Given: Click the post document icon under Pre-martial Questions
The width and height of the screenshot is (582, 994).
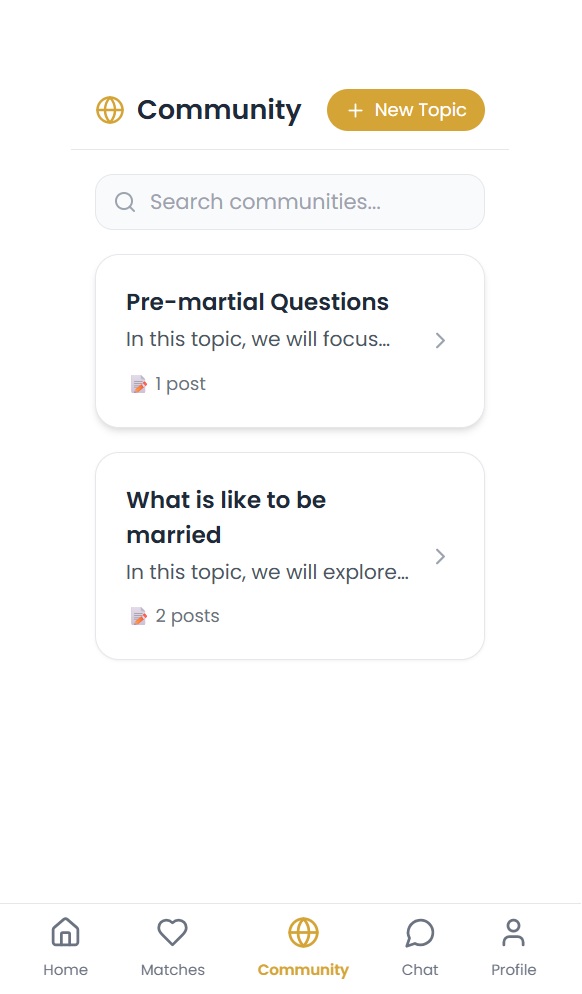Looking at the screenshot, I should point(138,383).
